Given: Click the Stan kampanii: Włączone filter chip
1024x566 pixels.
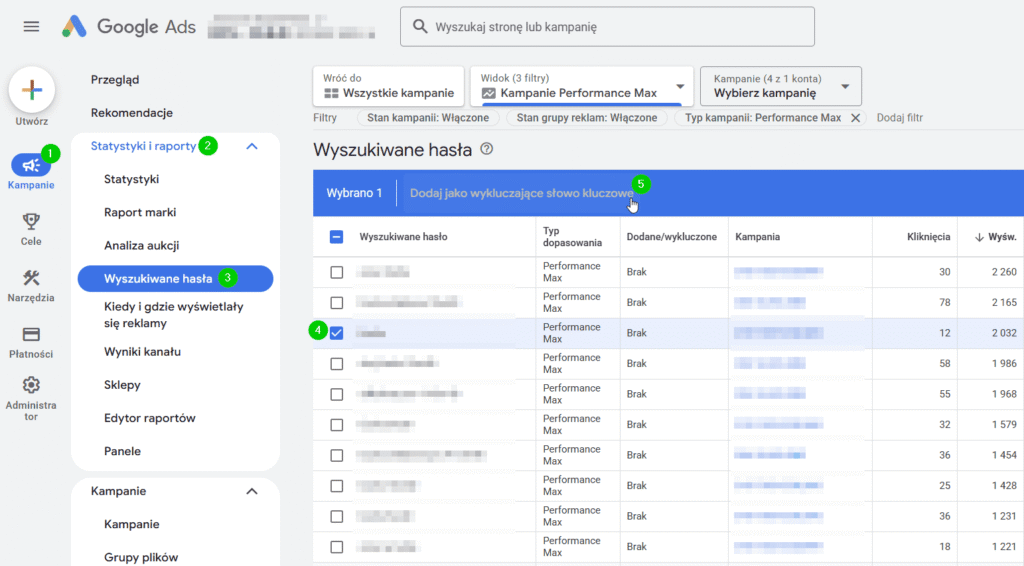Looking at the screenshot, I should [428, 118].
